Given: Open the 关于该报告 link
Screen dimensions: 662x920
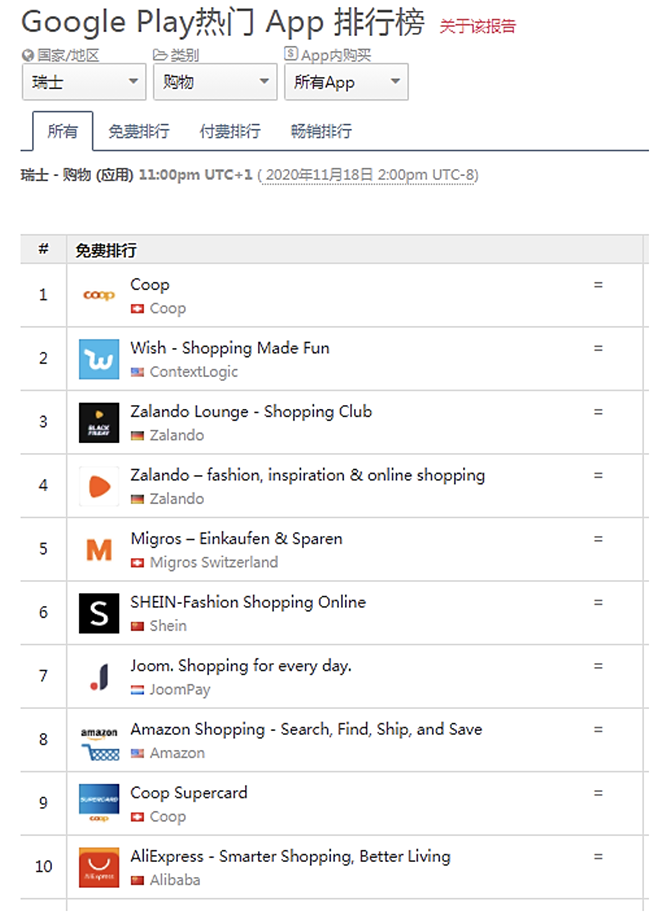Looking at the screenshot, I should pos(477,26).
